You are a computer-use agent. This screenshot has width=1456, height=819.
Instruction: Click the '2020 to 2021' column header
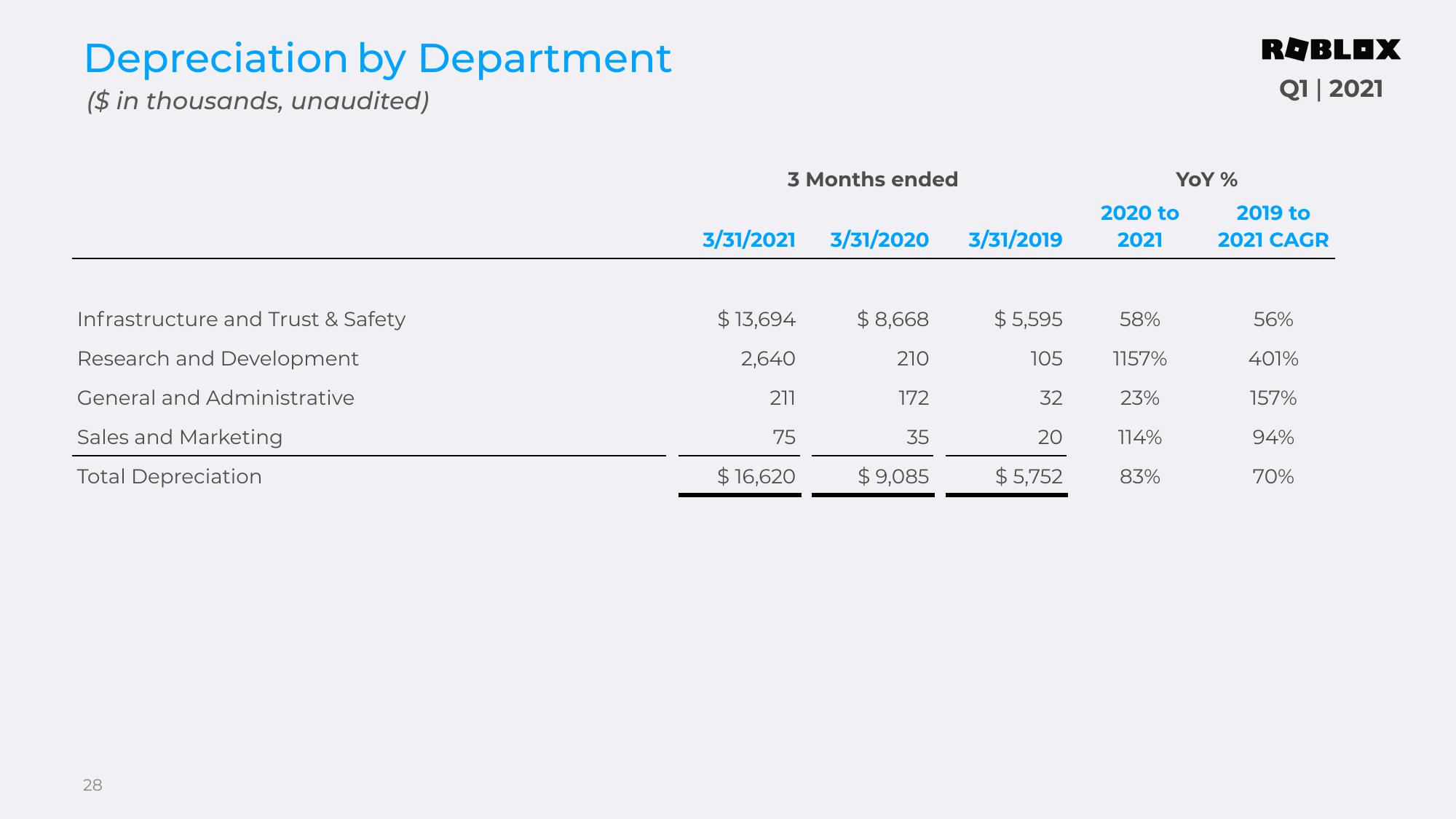click(1140, 226)
